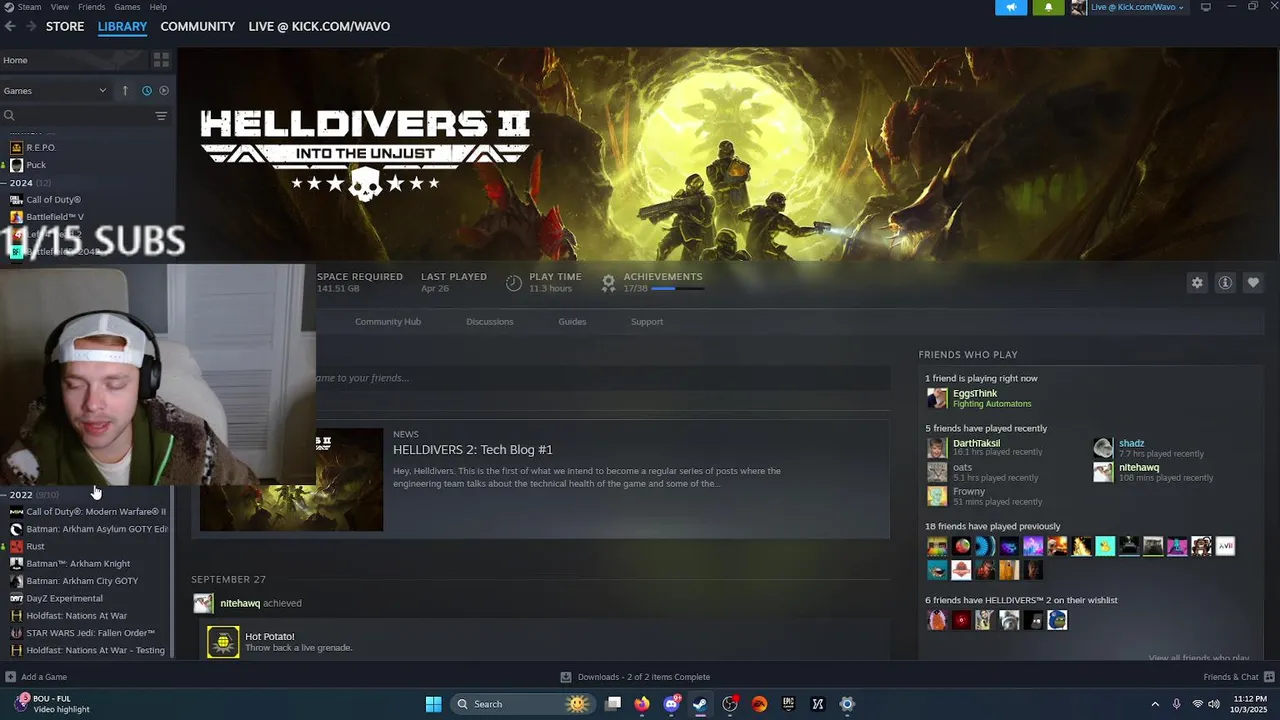Open friend DarthTaksil's entry
Viewport: 1280px width, 720px height.
(x=976, y=443)
